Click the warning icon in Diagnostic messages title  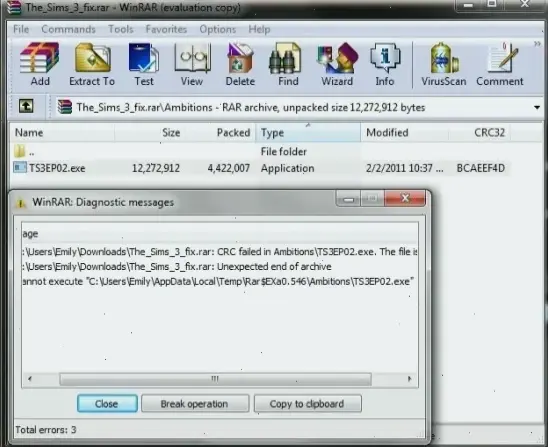21,203
